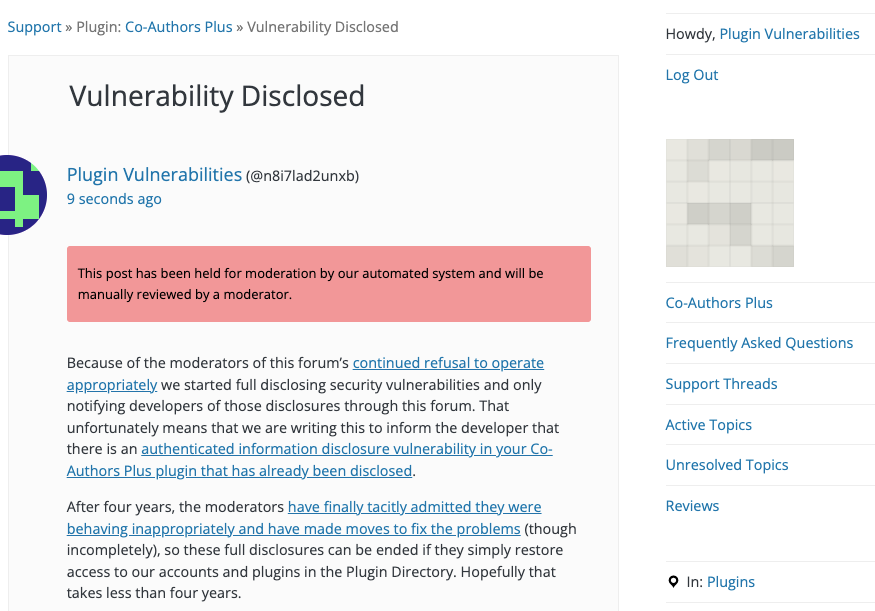Click the '9 seconds ago' timestamp link
Image resolution: width=875 pixels, height=611 pixels.
[114, 199]
